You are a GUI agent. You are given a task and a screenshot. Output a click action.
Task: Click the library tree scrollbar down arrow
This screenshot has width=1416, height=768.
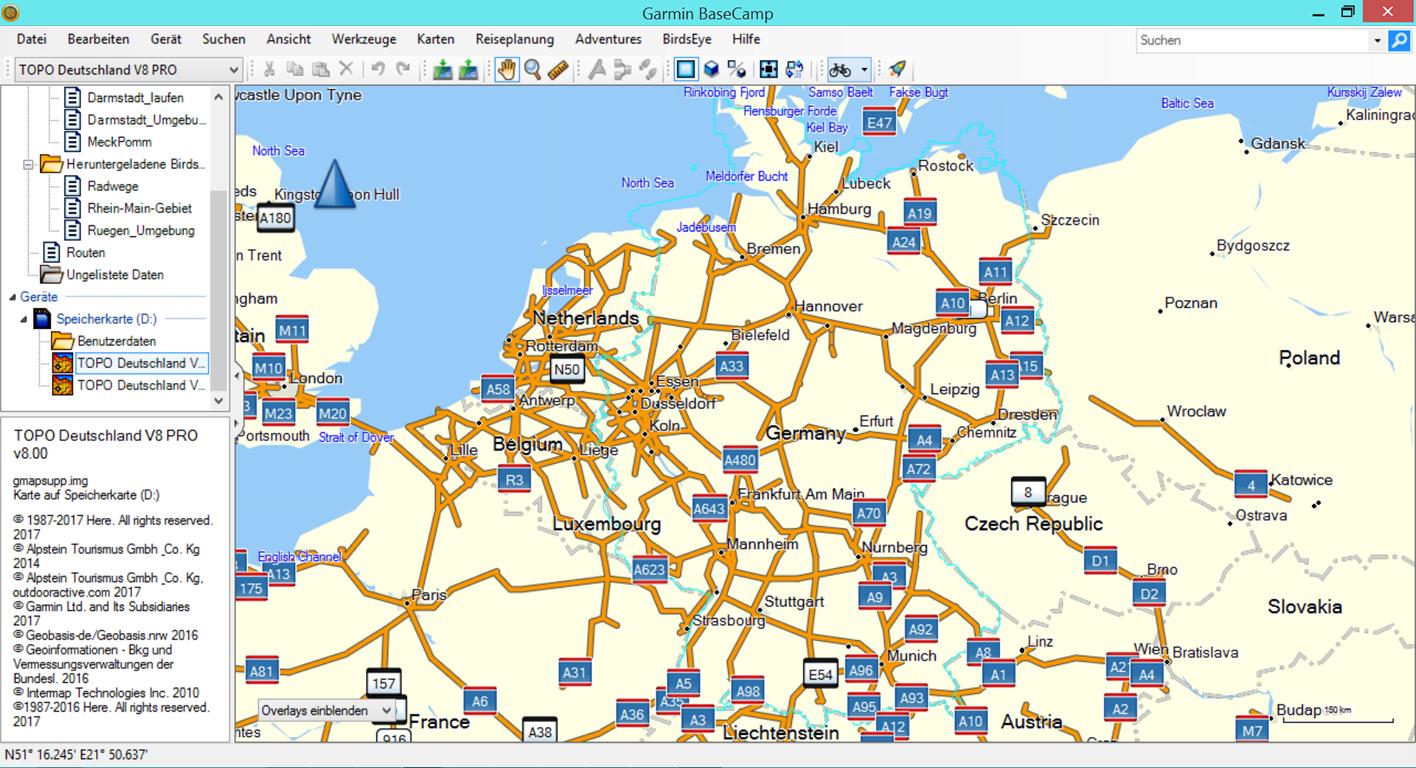pyautogui.click(x=220, y=400)
